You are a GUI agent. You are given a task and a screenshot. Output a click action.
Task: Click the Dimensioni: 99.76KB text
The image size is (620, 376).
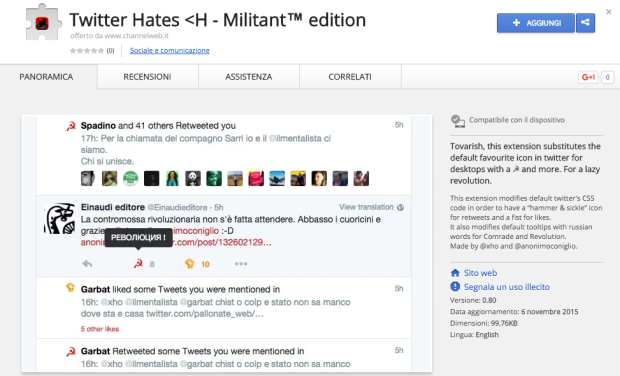(x=484, y=323)
